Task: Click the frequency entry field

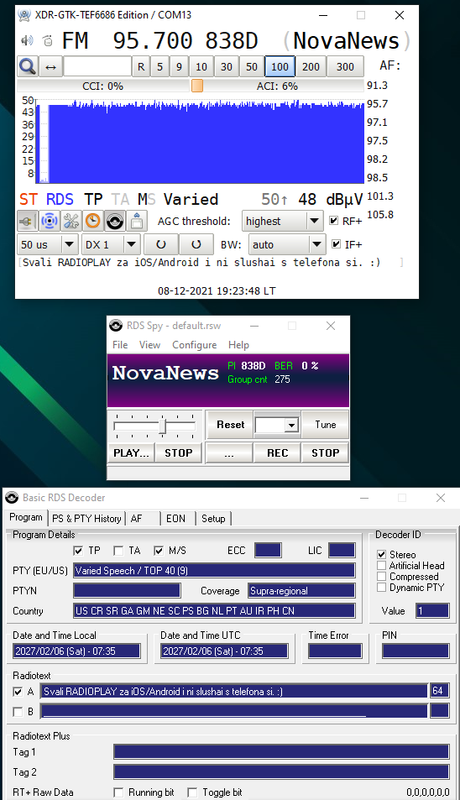Action: coord(97,66)
